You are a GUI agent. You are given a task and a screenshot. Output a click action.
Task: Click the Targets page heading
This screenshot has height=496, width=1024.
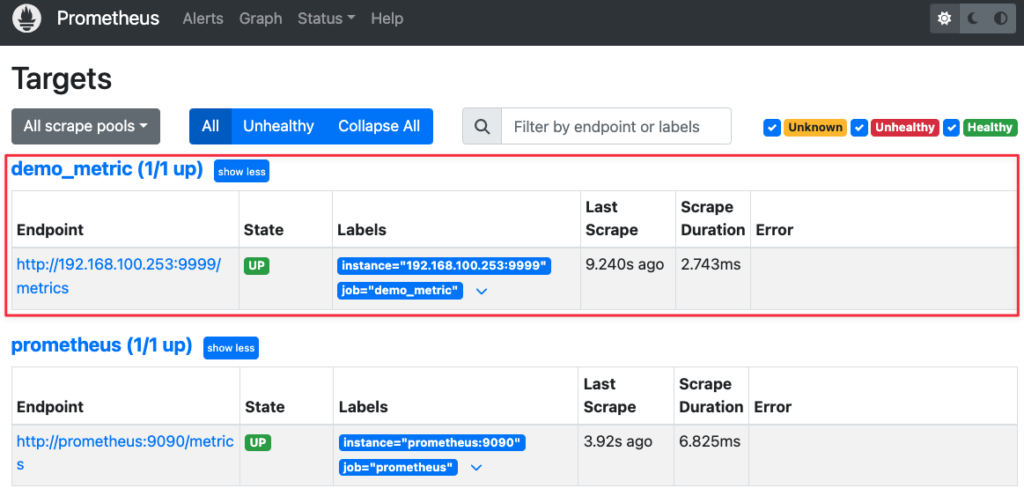62,79
